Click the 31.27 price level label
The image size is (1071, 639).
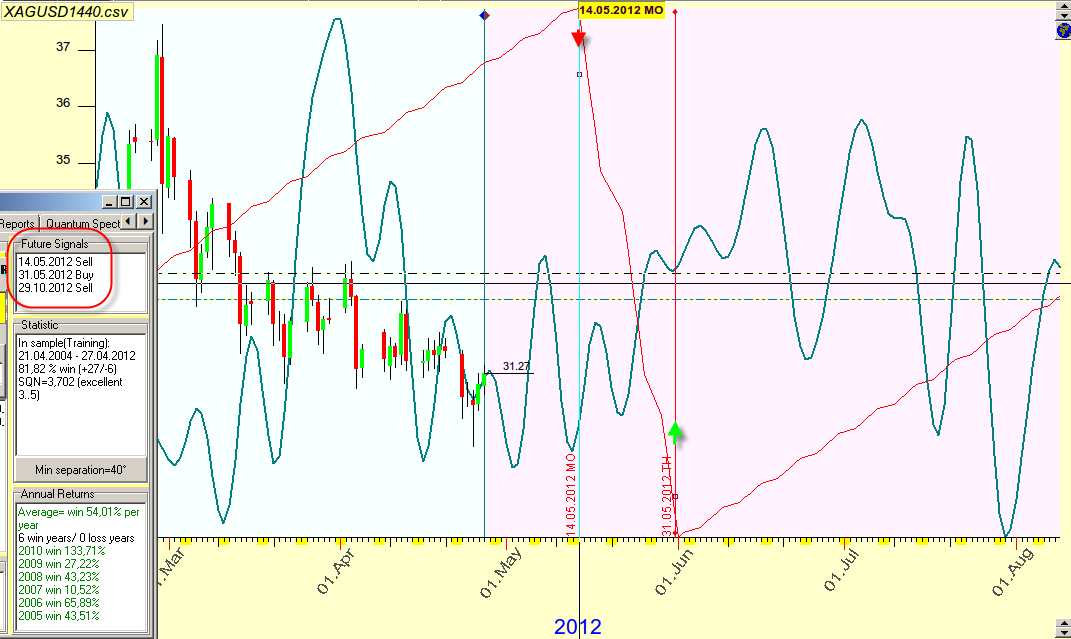pos(516,366)
